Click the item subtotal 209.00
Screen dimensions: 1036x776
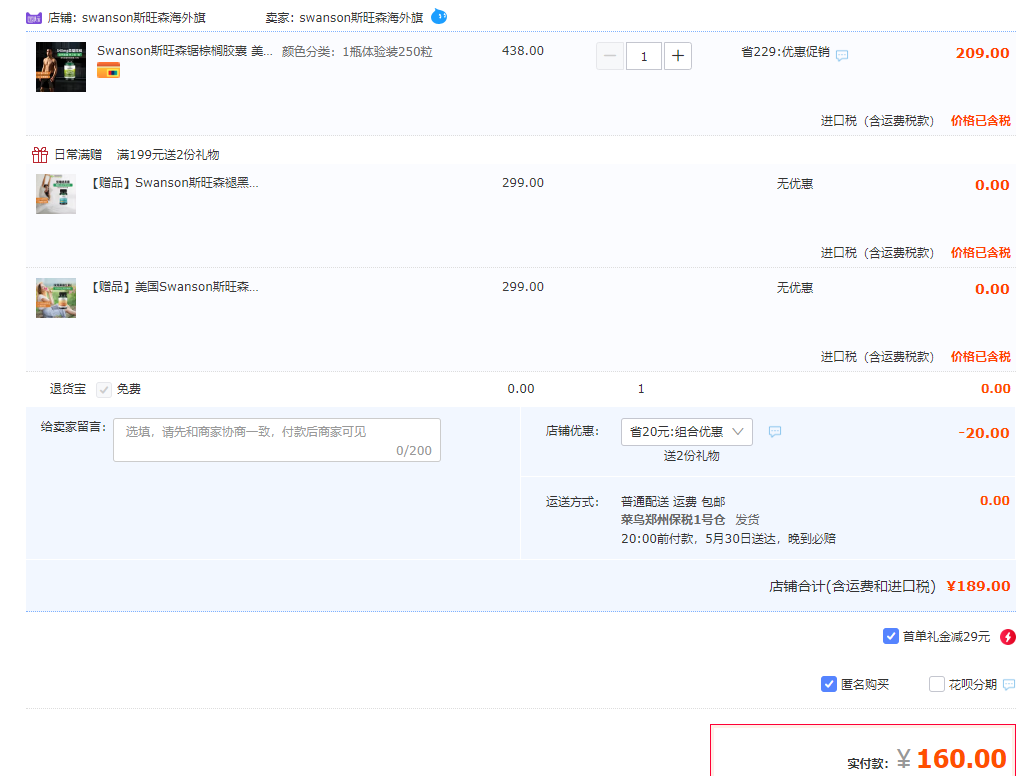tap(982, 53)
